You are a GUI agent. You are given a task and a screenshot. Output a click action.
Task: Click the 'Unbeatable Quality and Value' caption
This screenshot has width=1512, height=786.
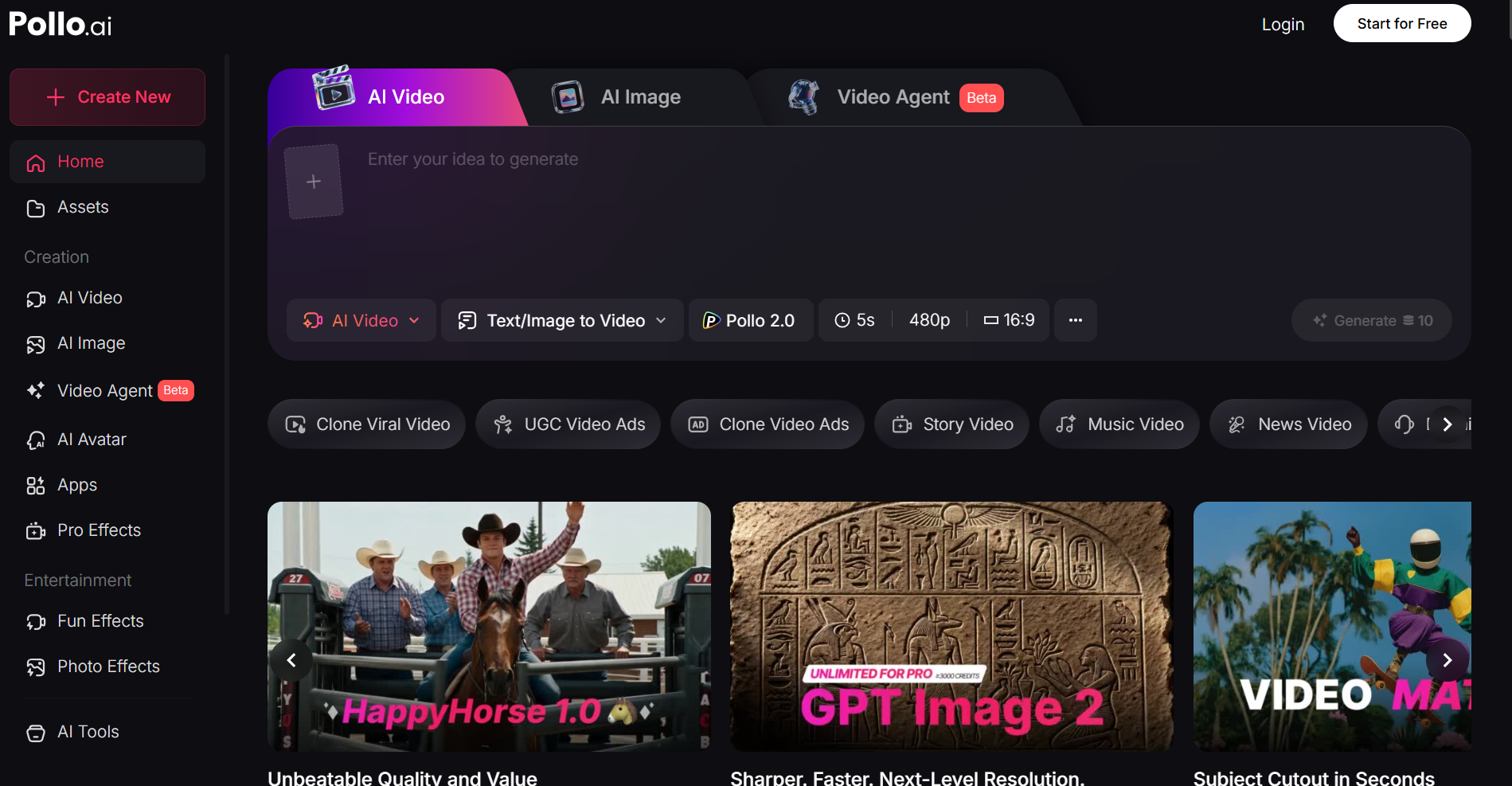[402, 778]
